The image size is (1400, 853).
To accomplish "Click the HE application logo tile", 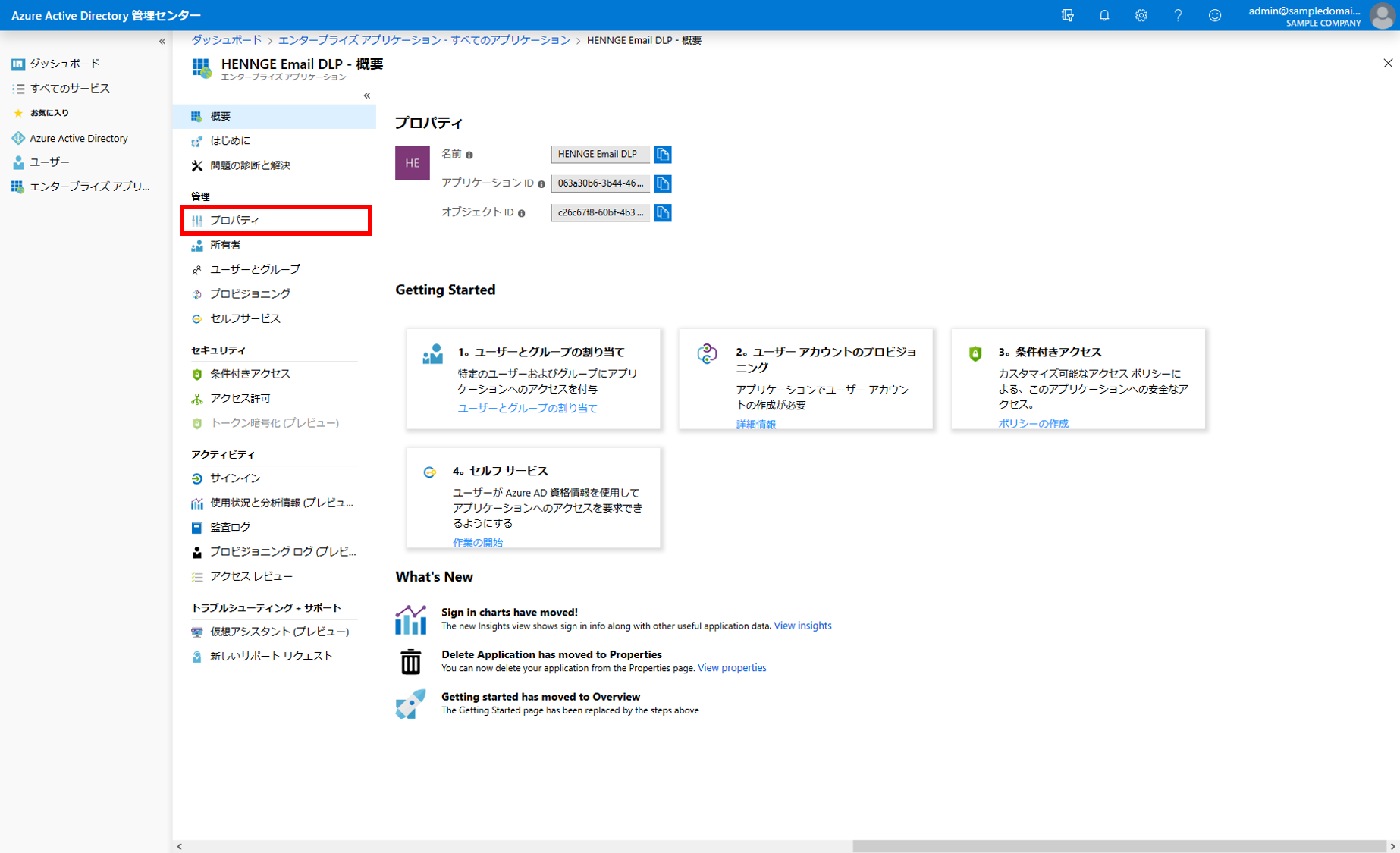I will pyautogui.click(x=413, y=163).
